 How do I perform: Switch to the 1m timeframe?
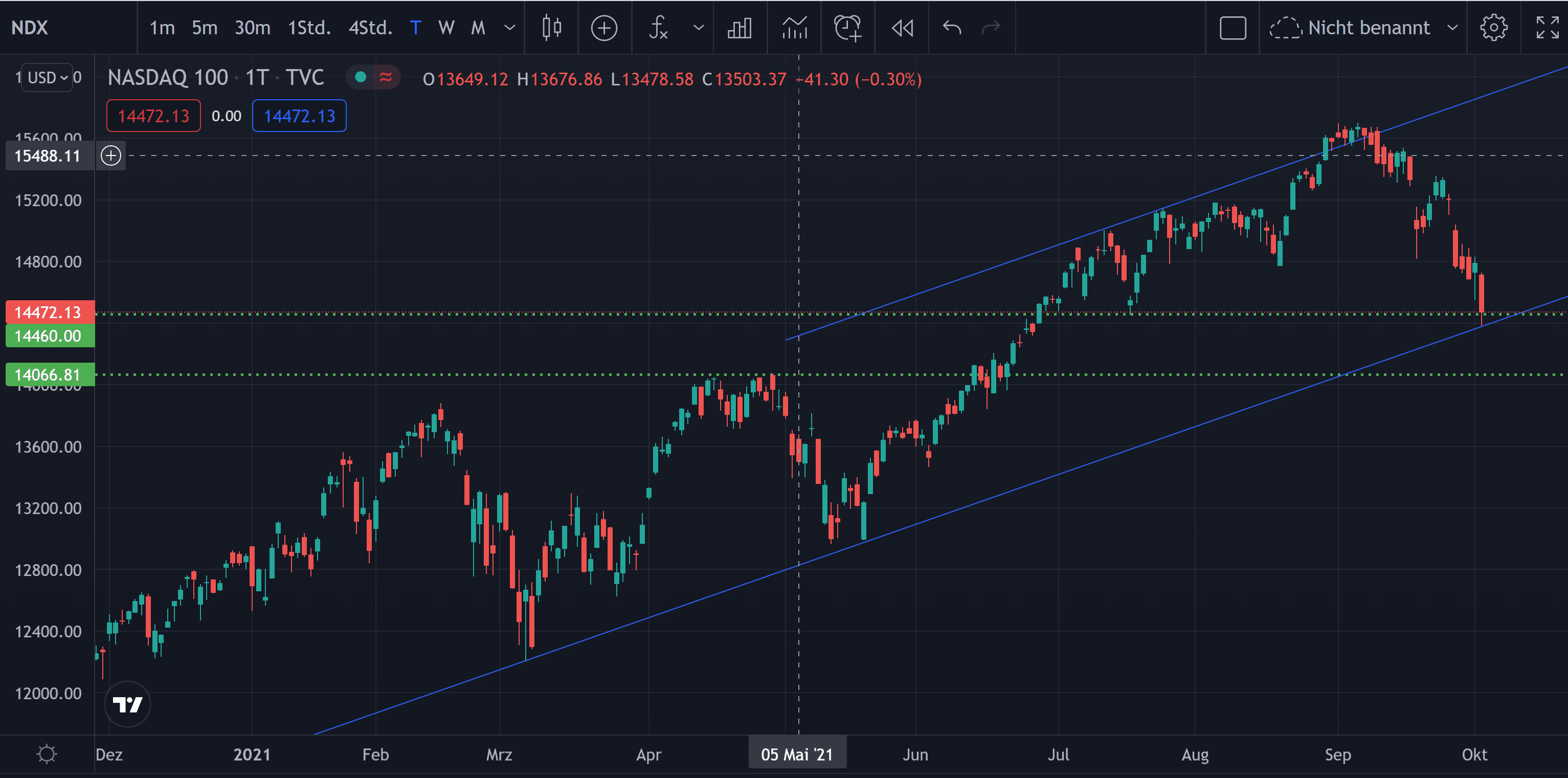[162, 28]
